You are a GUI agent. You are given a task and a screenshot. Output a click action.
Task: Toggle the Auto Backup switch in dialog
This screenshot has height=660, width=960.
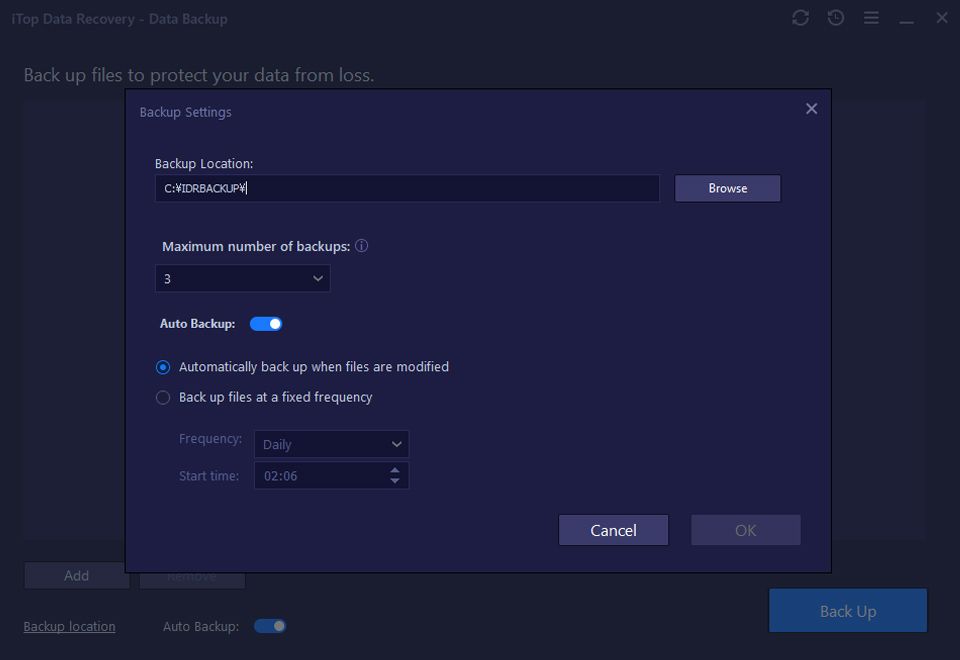[x=266, y=324]
